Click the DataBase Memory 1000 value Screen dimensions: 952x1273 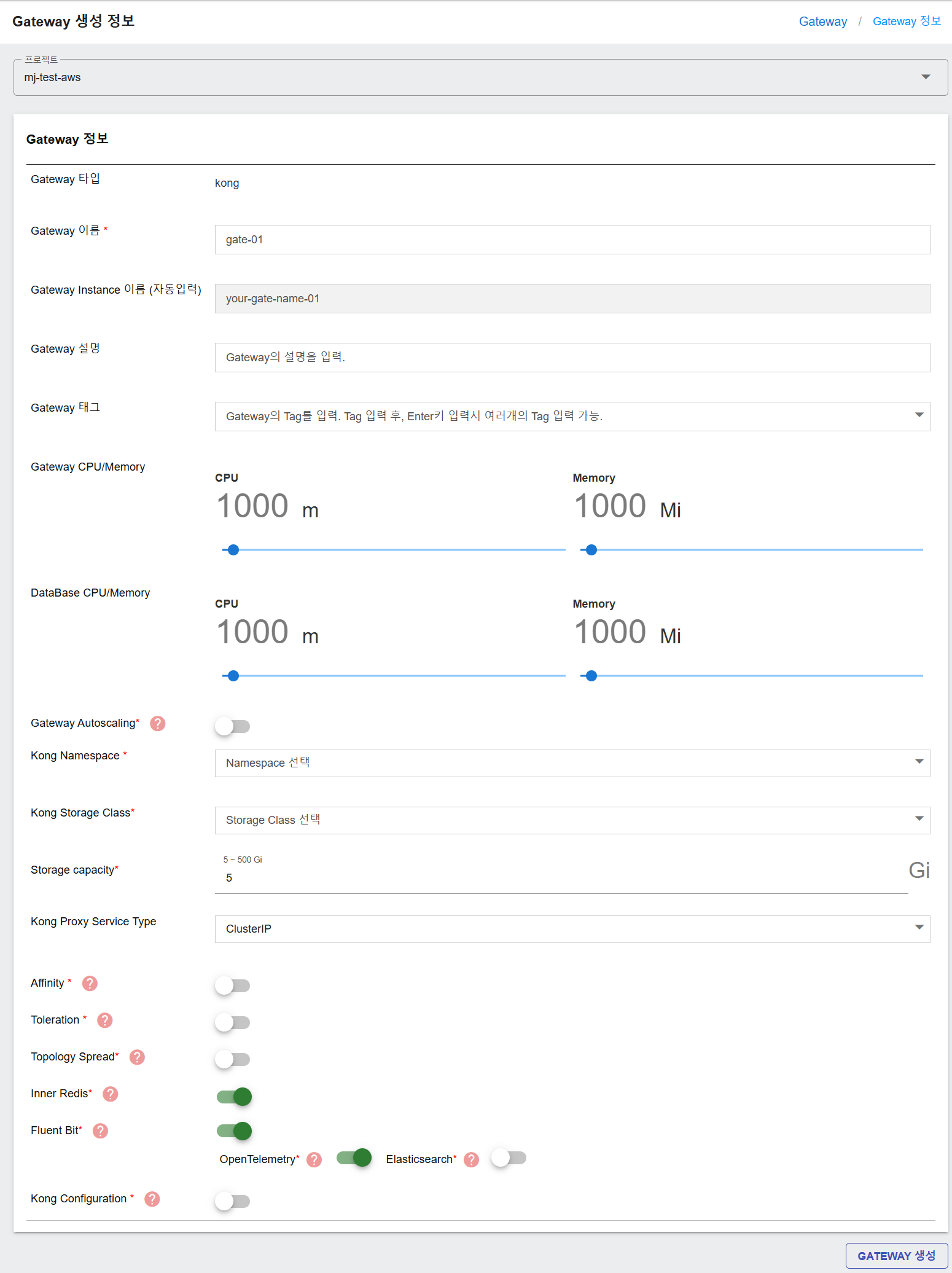pos(610,632)
